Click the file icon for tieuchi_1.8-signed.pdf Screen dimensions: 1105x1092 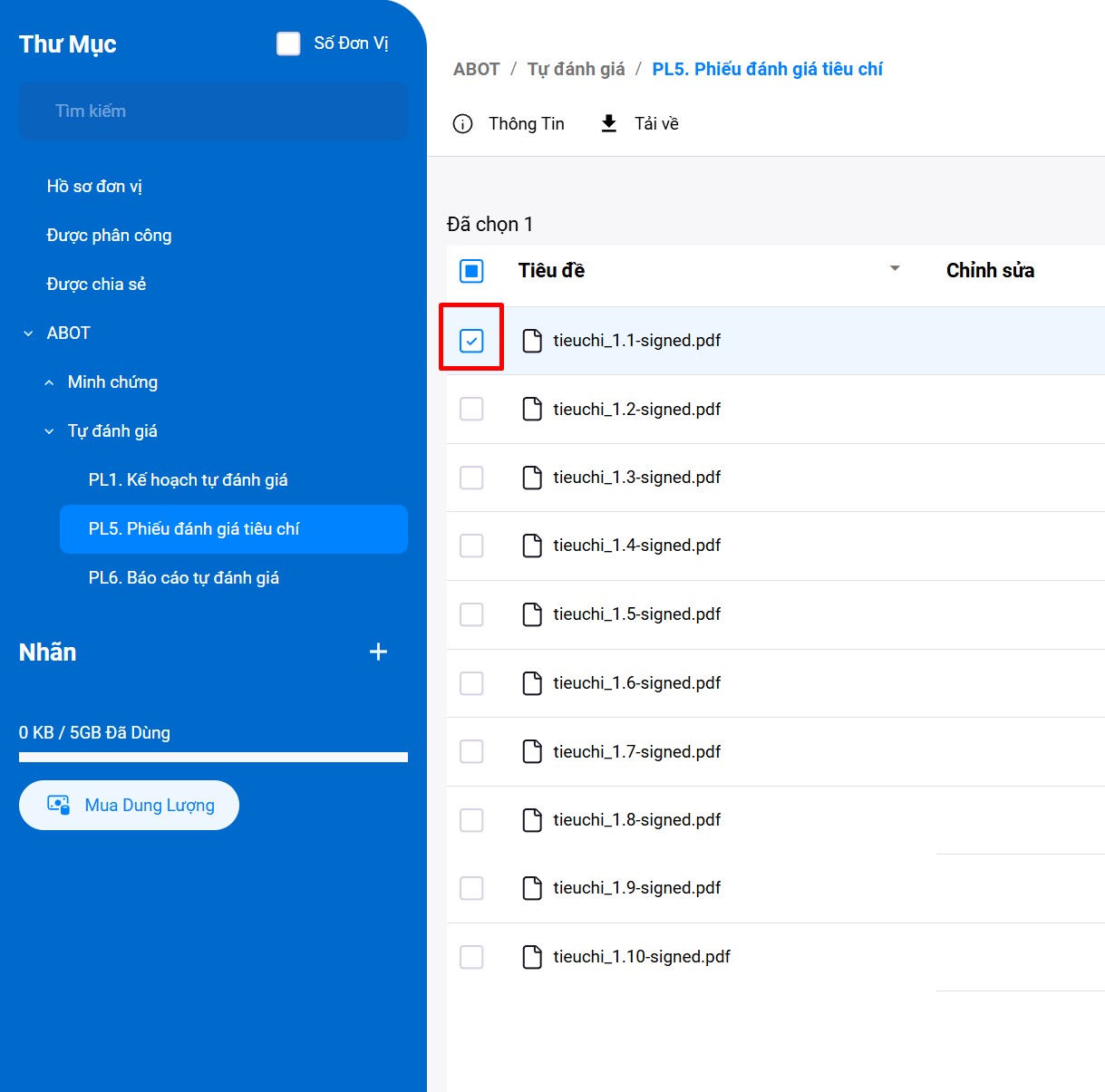532,820
